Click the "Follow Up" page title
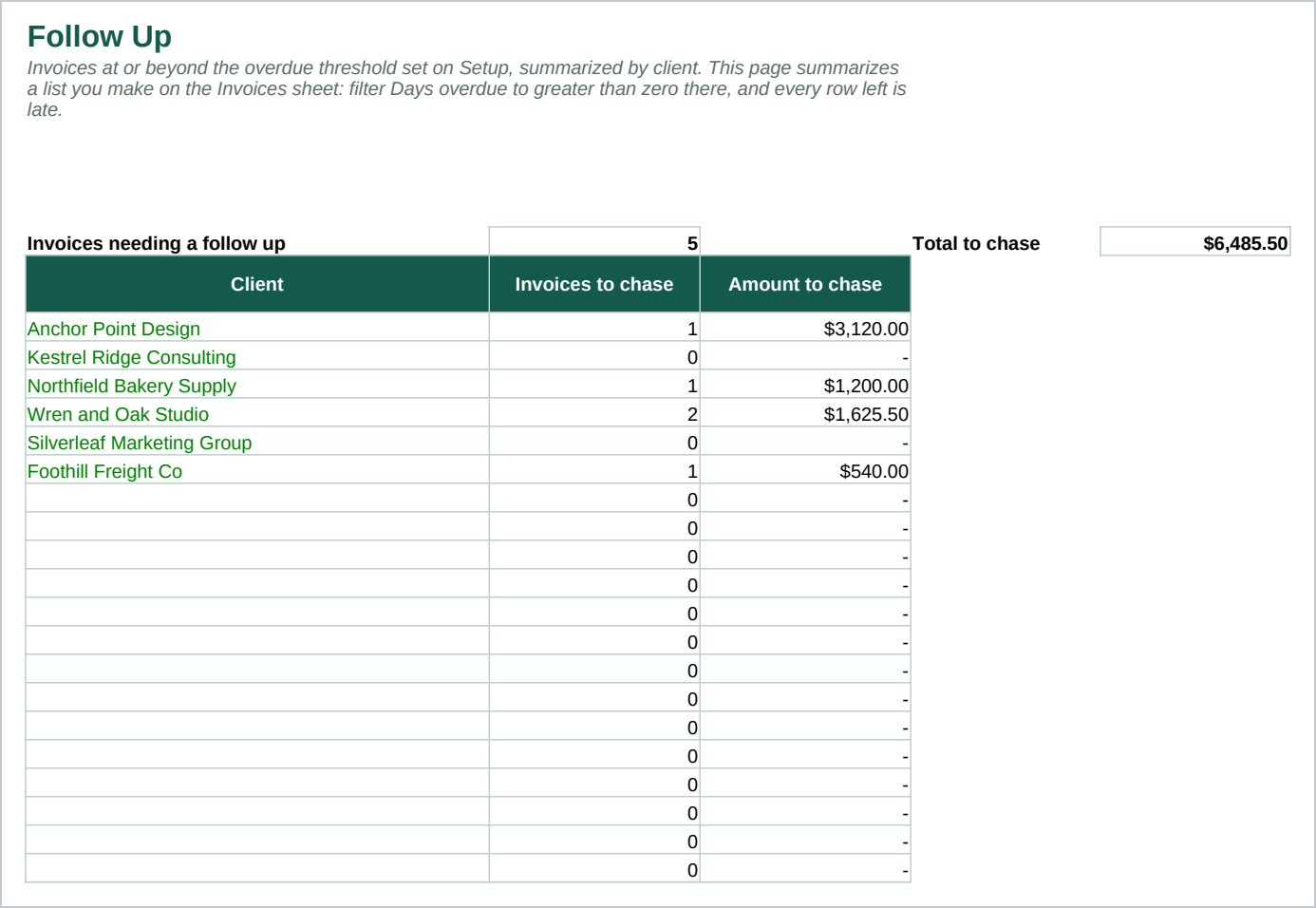This screenshot has height=908, width=1316. [x=100, y=36]
